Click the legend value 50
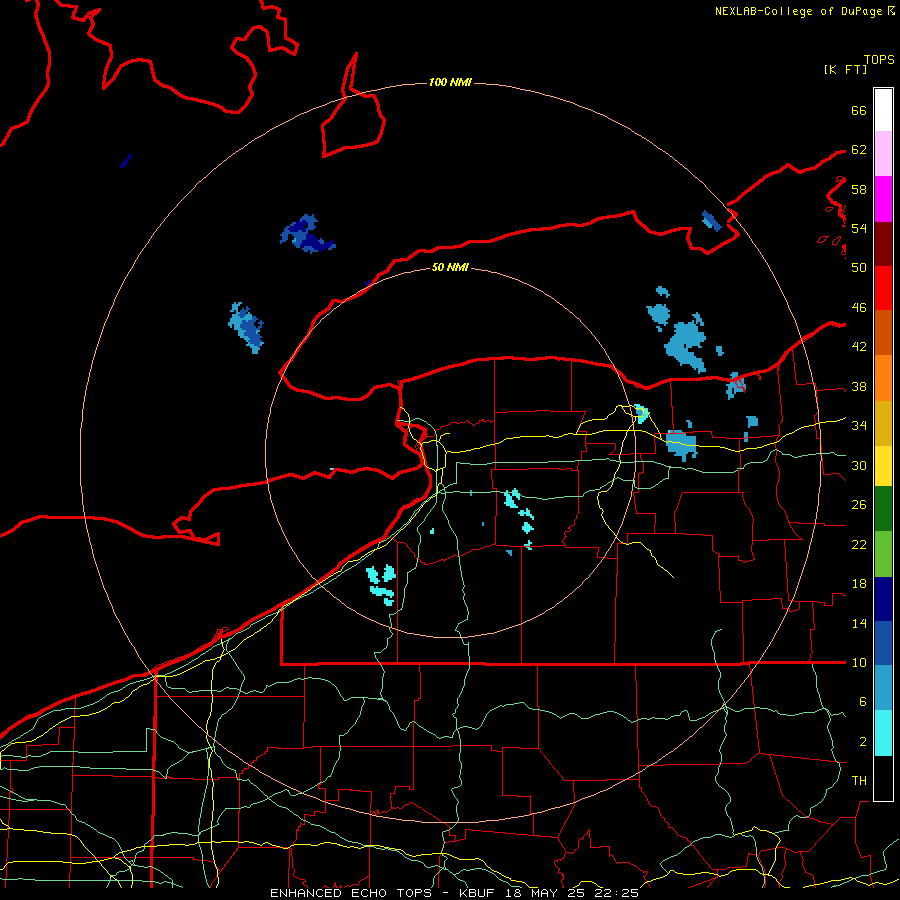Viewport: 900px width, 900px height. (x=859, y=268)
